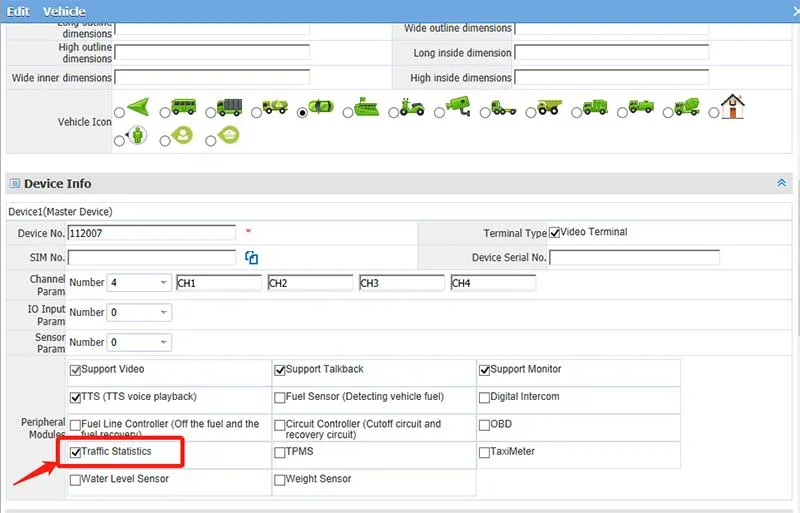Toggle the Video Terminal checkbox
The image size is (800, 513).
click(555, 232)
